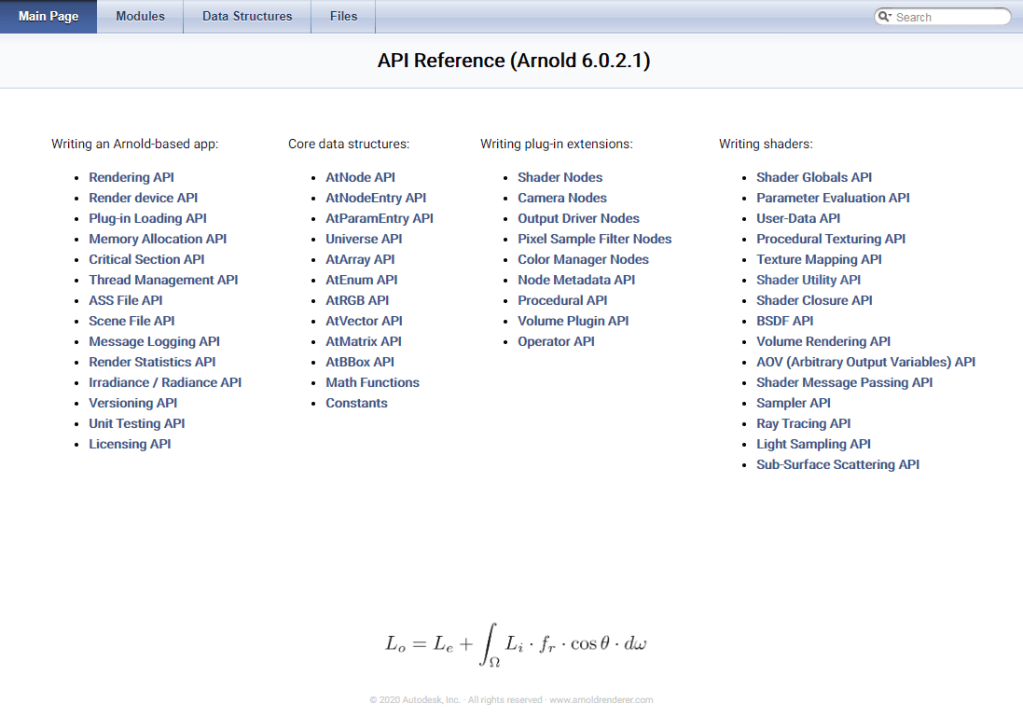Open the Shader Globals API page
Viewport: 1023px width, 717px height.
(813, 177)
